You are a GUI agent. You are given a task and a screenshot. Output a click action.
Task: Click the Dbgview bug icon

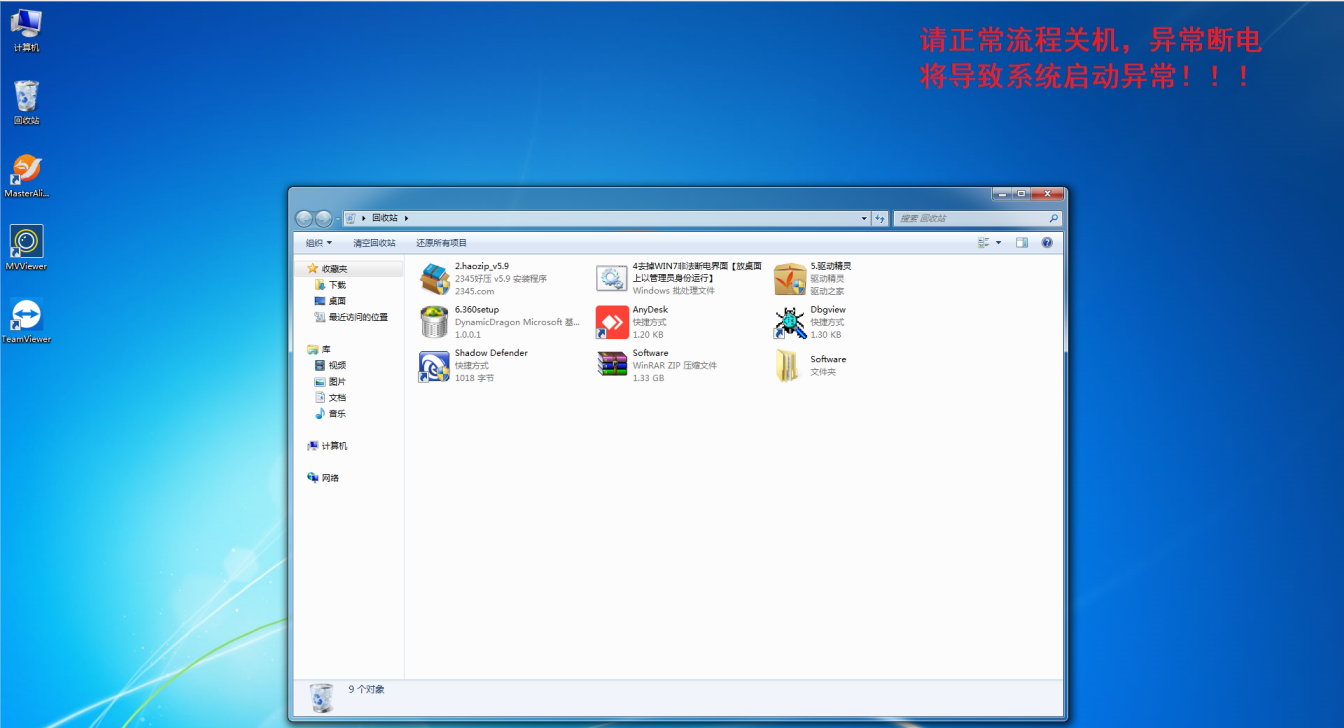click(790, 322)
